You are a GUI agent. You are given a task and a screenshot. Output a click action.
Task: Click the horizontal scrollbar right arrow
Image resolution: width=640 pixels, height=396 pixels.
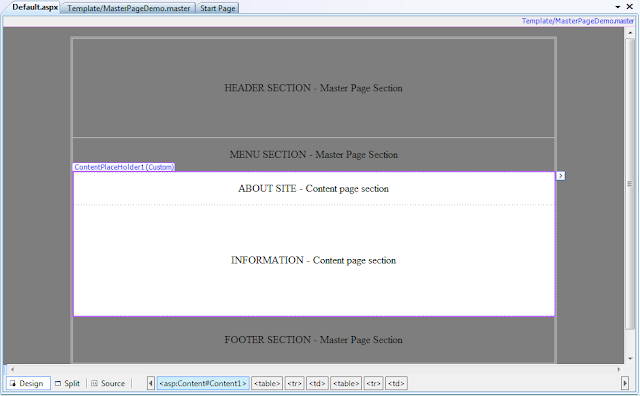pyautogui.click(x=619, y=369)
